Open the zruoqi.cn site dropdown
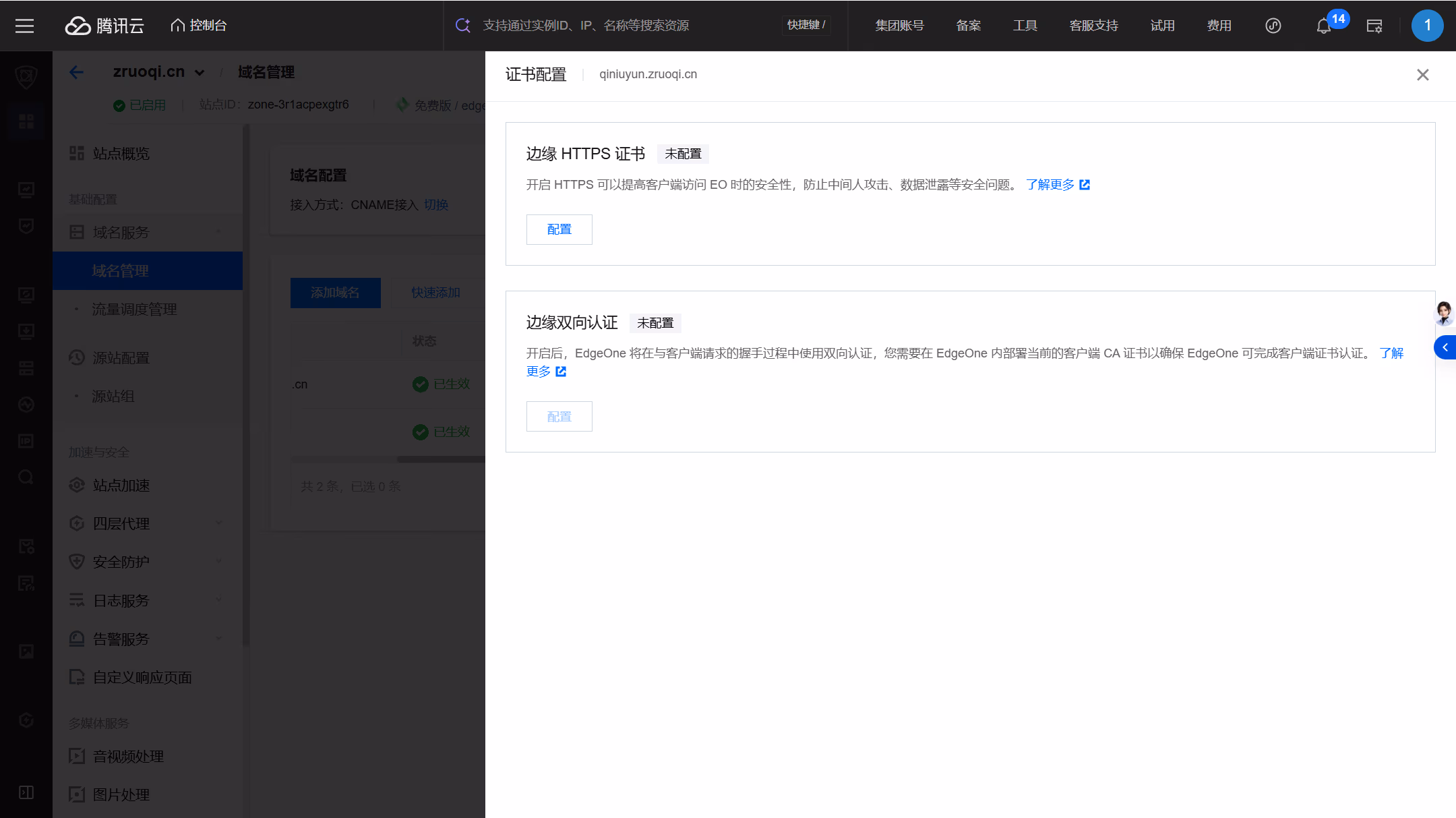Viewport: 1456px width, 818px height. [x=200, y=72]
